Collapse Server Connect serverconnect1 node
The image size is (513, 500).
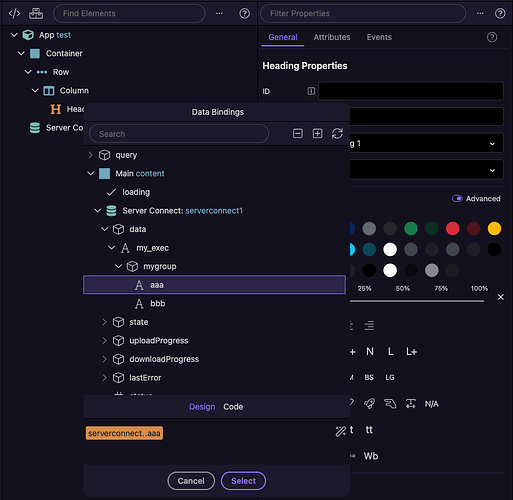pyautogui.click(x=97, y=211)
